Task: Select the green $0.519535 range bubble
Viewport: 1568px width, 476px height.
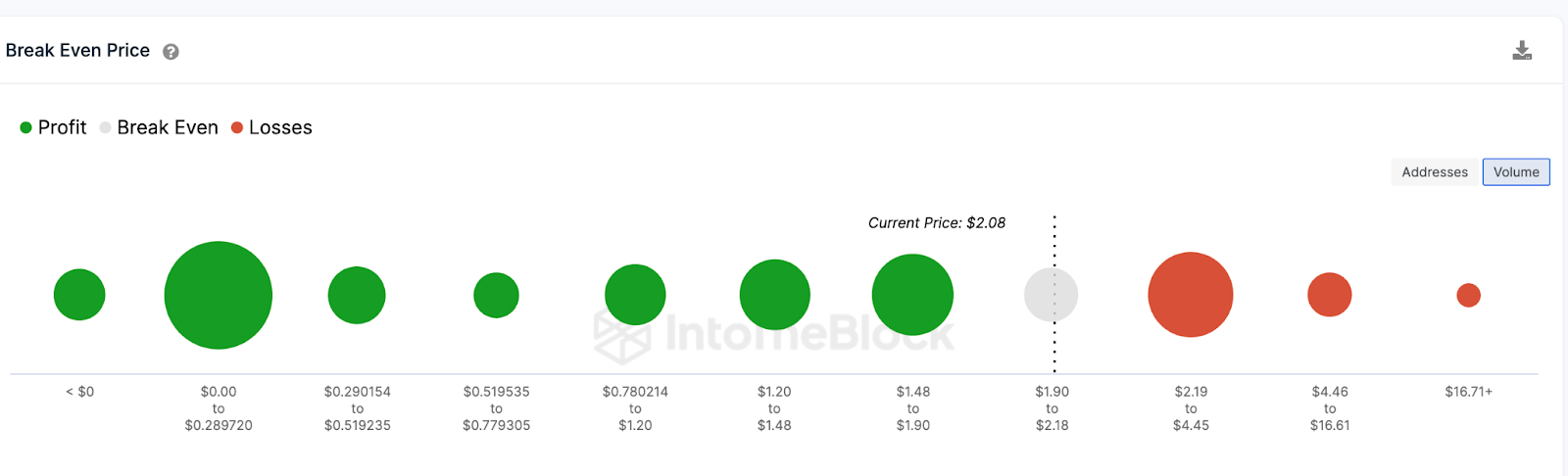Action: (x=496, y=295)
